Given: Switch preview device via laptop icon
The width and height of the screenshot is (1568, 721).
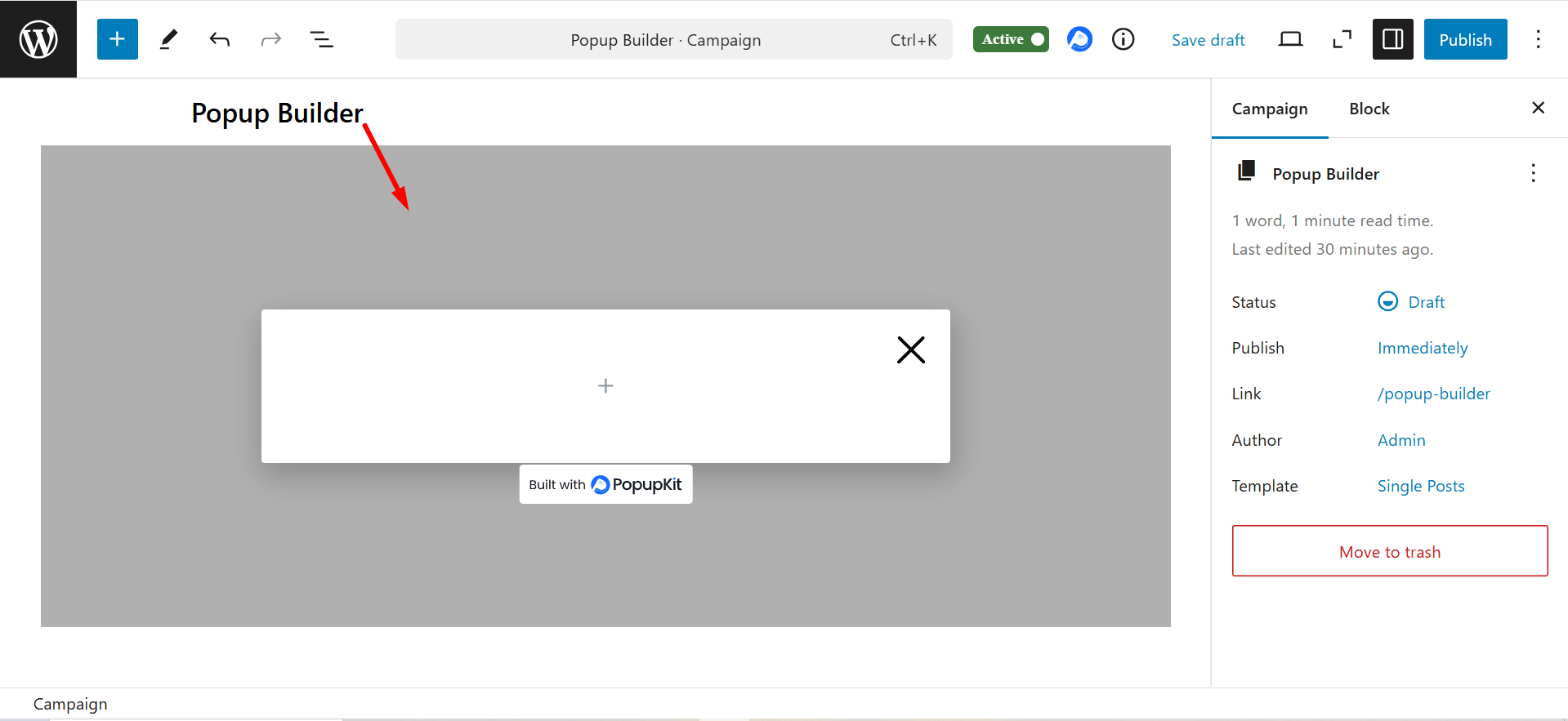Looking at the screenshot, I should (1290, 39).
